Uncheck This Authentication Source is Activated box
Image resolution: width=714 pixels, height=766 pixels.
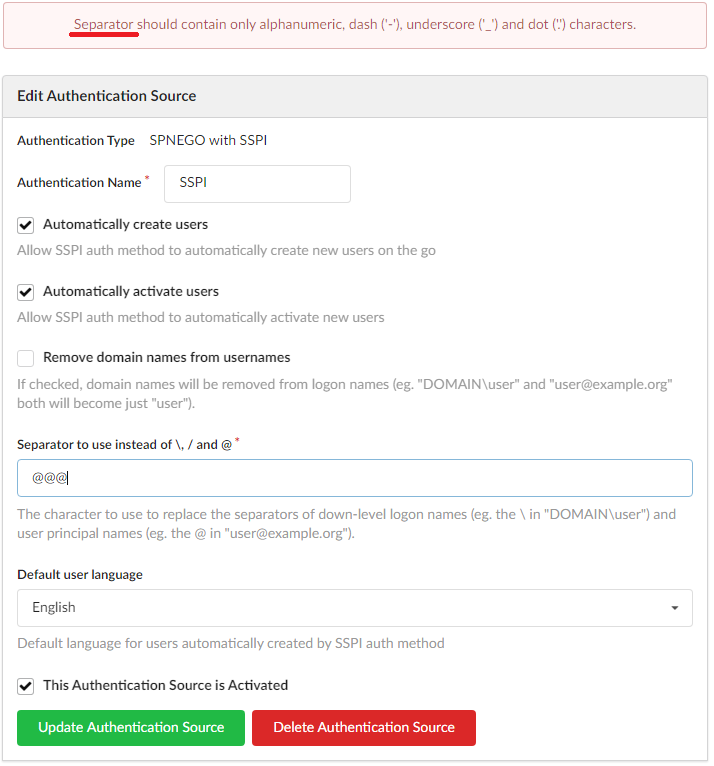tap(25, 686)
